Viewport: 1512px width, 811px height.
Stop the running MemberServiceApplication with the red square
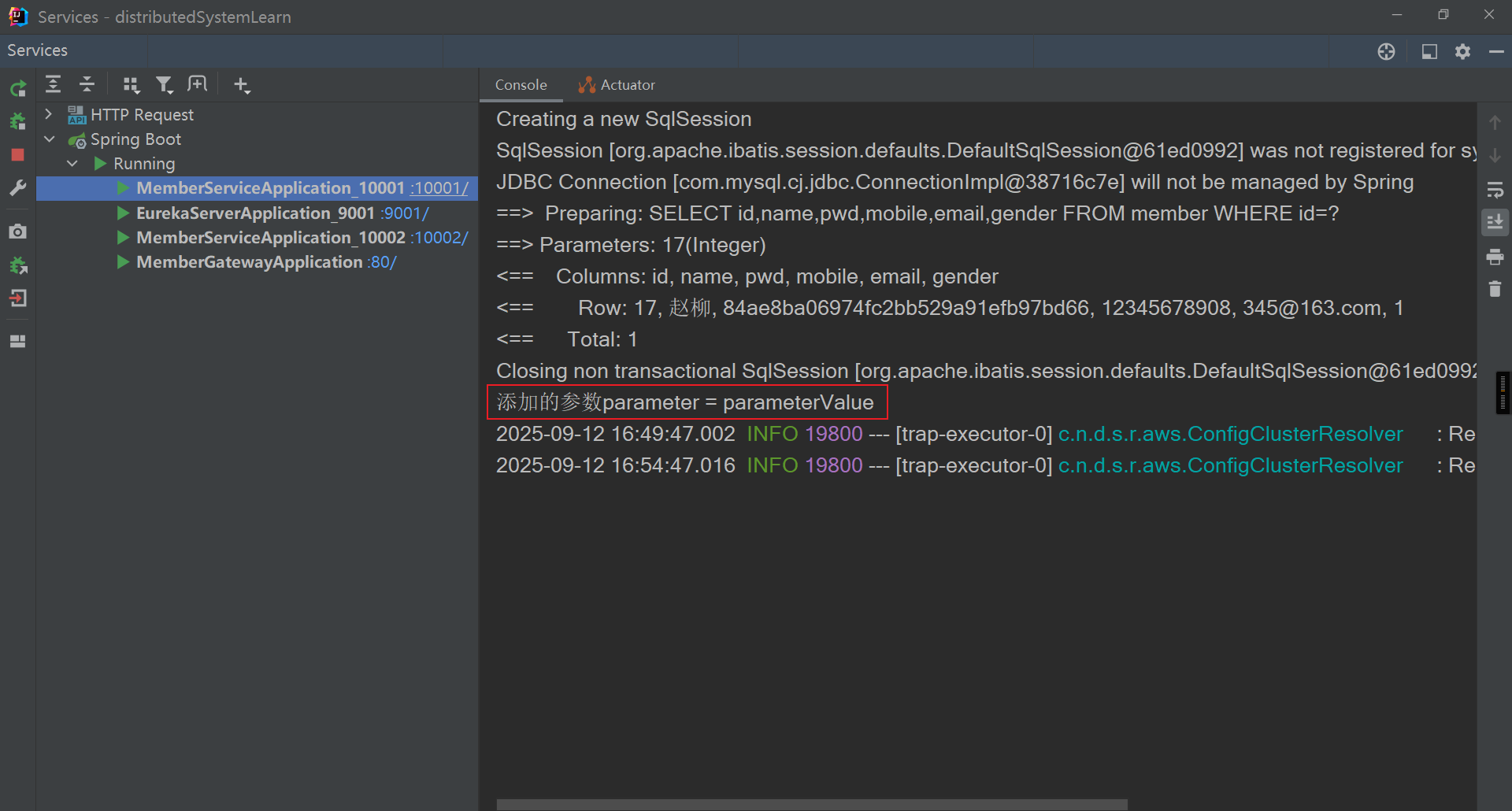[x=17, y=155]
